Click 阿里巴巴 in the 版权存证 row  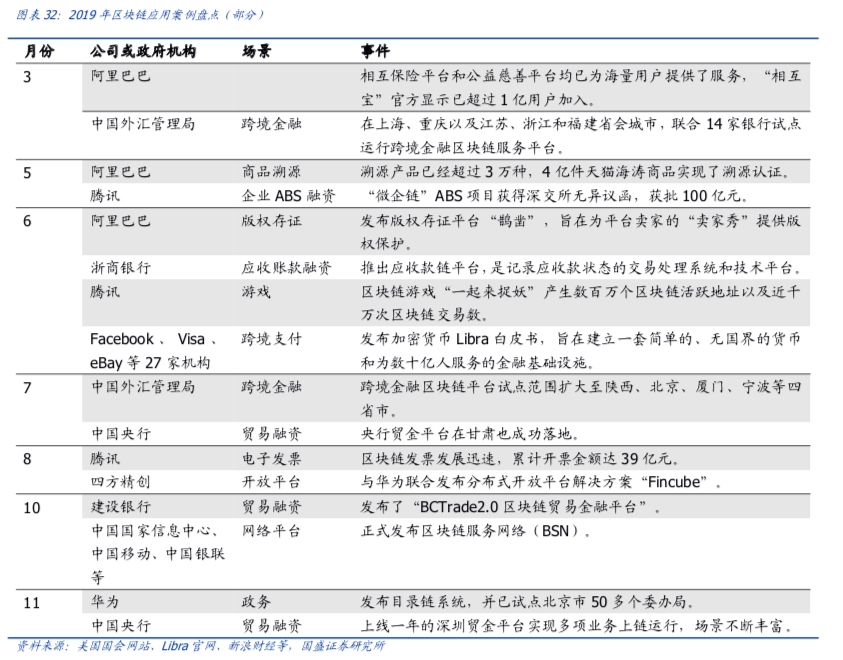[x=120, y=220]
